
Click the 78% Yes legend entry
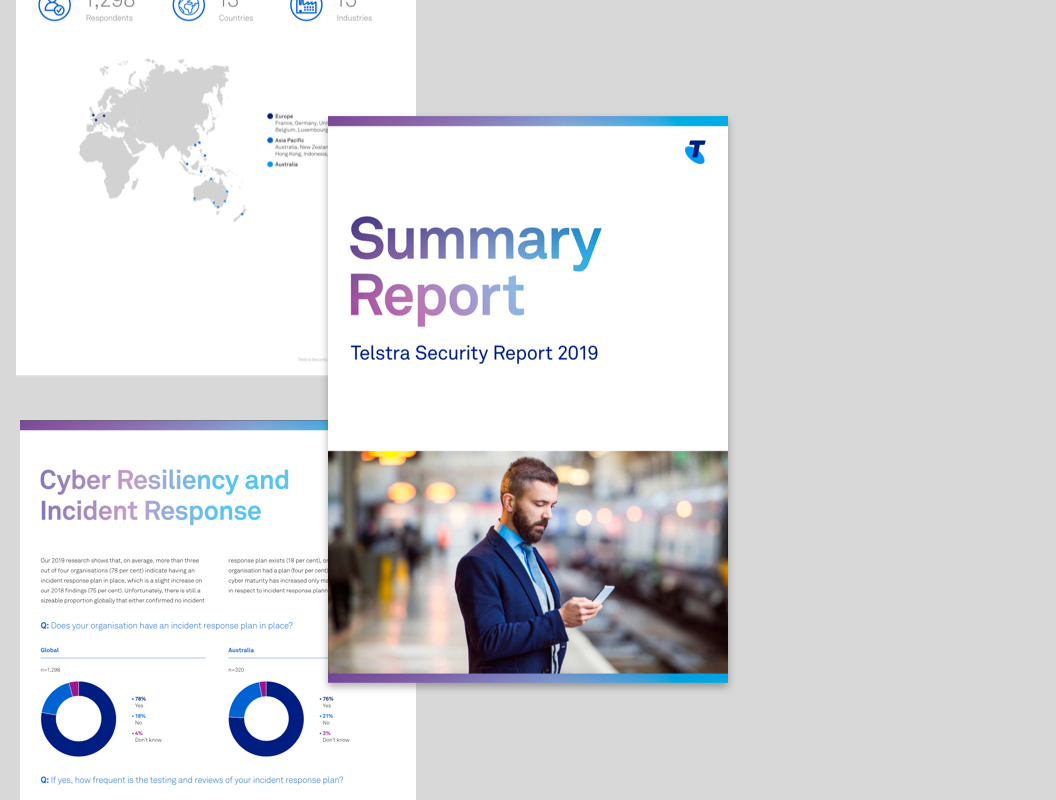[x=140, y=702]
